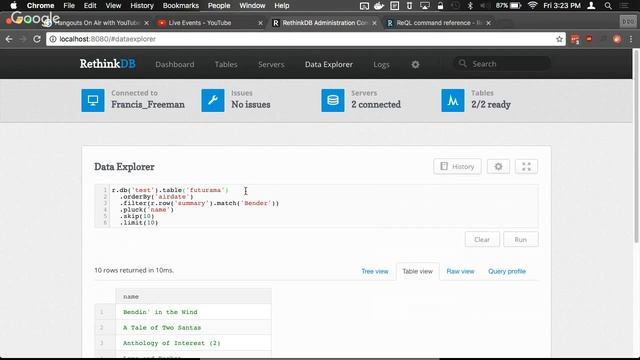
Task: Click the search magnifier icon in navbar
Action: 462,64
